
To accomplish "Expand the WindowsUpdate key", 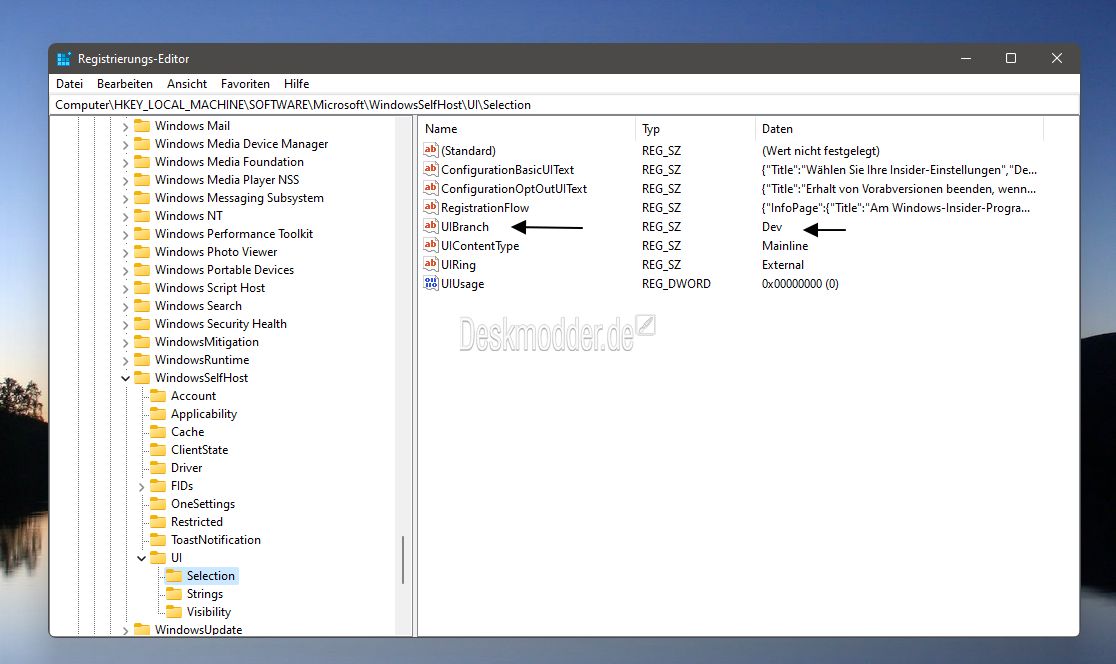I will pyautogui.click(x=125, y=631).
